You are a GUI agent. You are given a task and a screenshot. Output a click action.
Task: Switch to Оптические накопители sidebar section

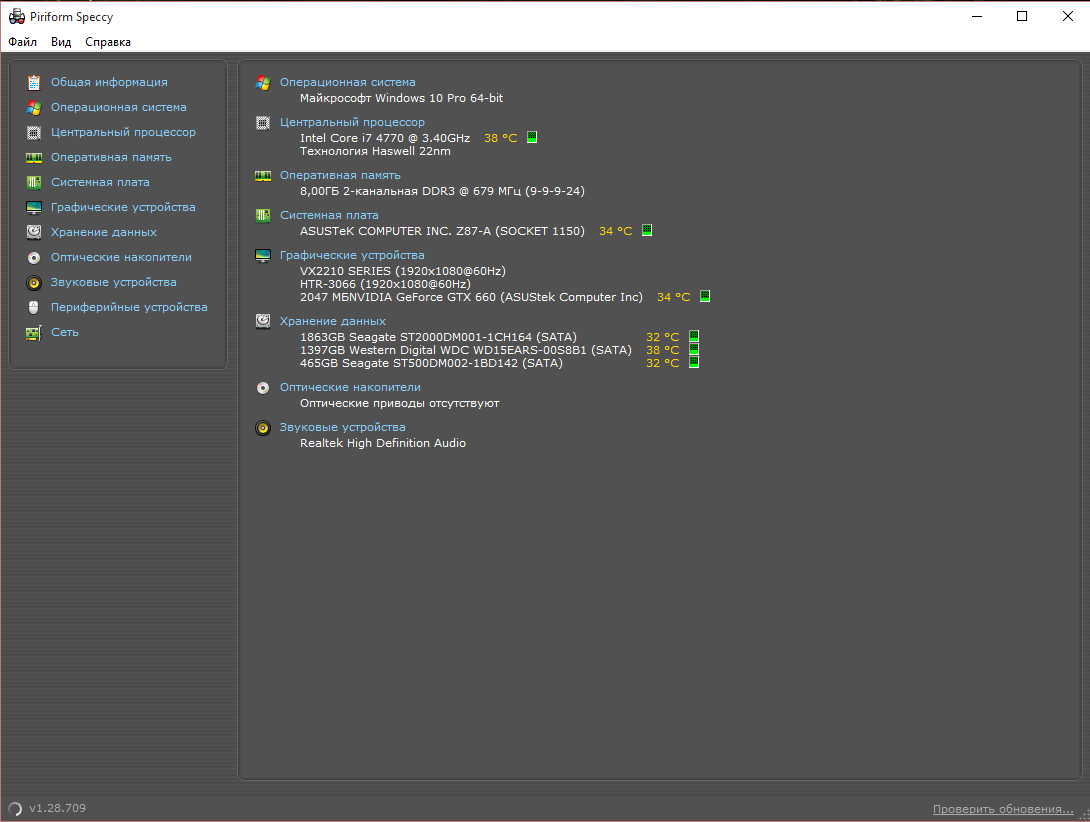[121, 257]
